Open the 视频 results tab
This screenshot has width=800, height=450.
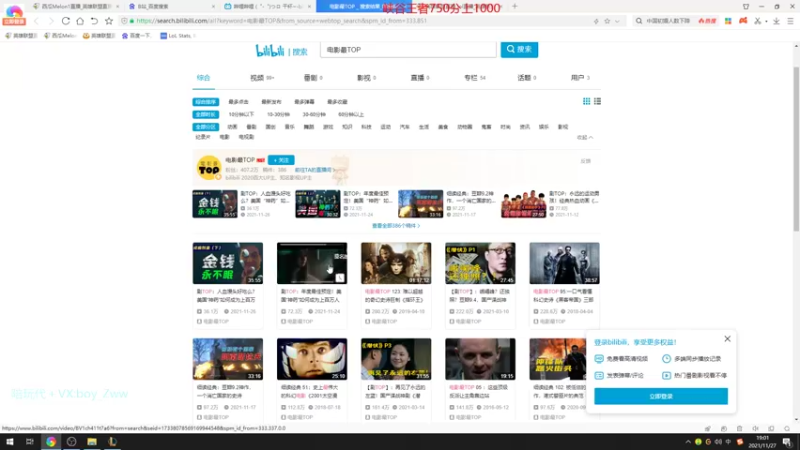point(262,78)
